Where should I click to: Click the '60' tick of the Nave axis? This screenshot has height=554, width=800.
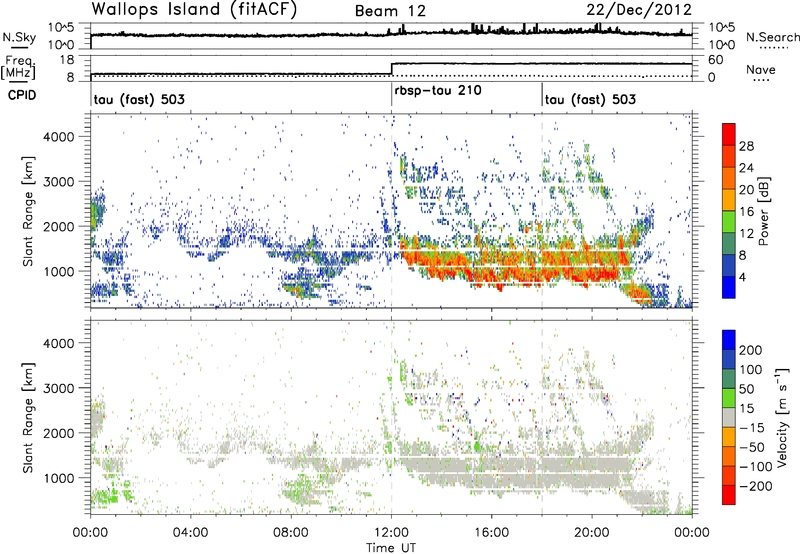pos(715,60)
